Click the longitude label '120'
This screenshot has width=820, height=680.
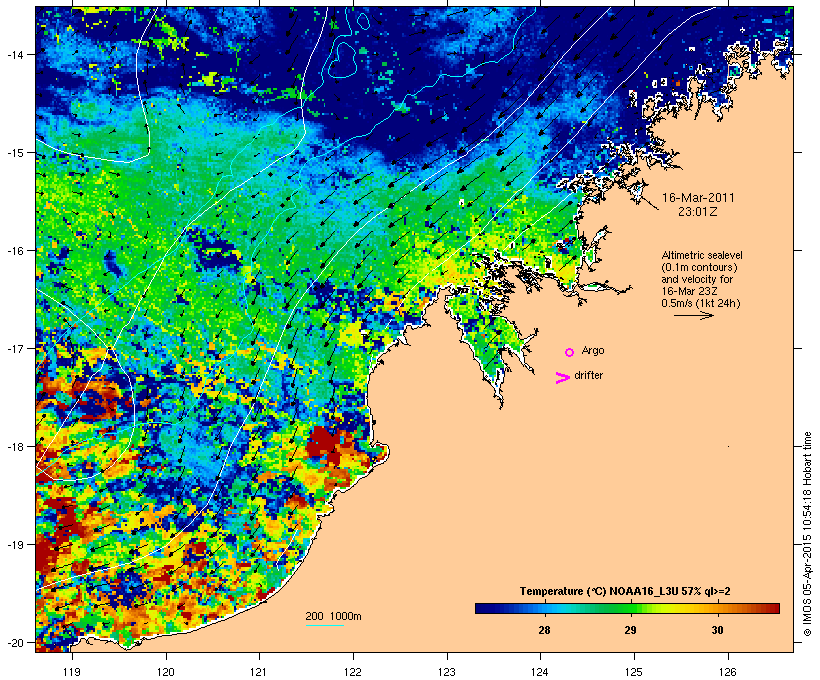pyautogui.click(x=166, y=672)
